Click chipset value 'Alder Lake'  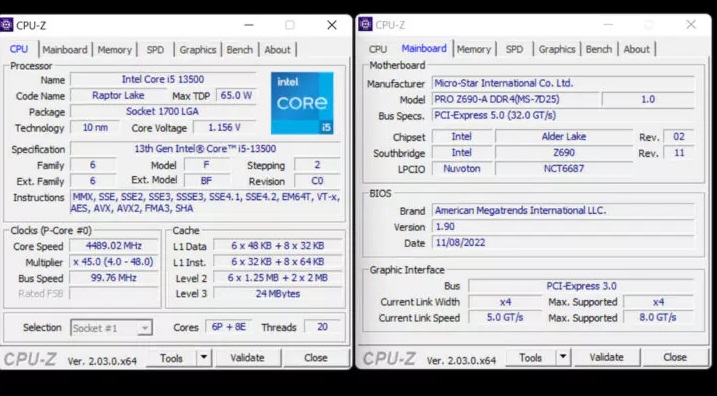coord(564,136)
